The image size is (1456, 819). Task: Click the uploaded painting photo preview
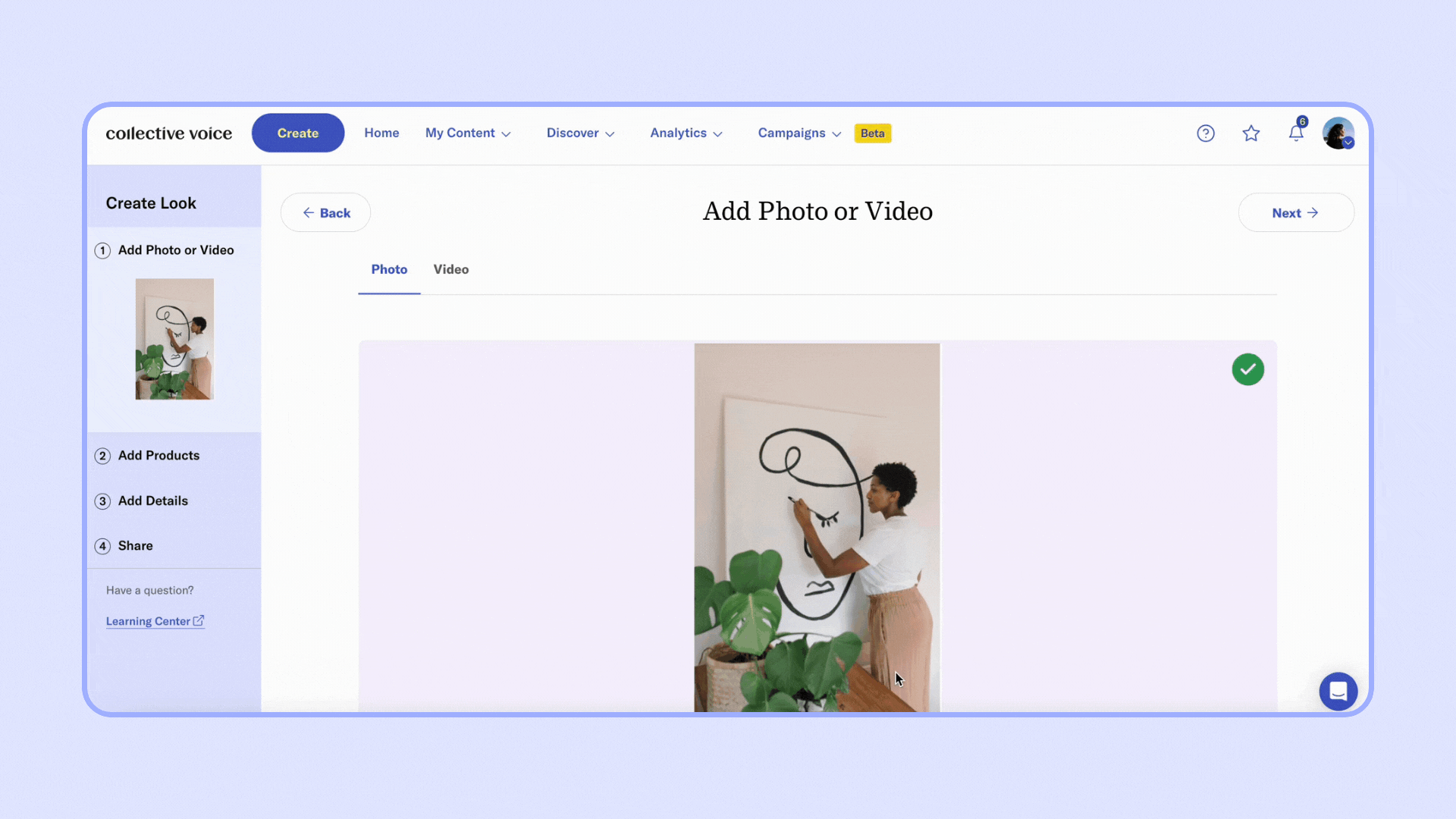click(x=817, y=527)
